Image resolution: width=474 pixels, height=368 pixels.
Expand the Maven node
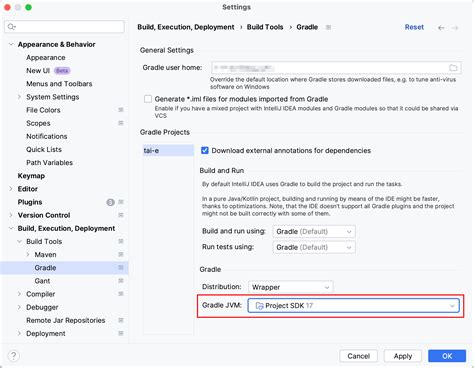point(28,255)
